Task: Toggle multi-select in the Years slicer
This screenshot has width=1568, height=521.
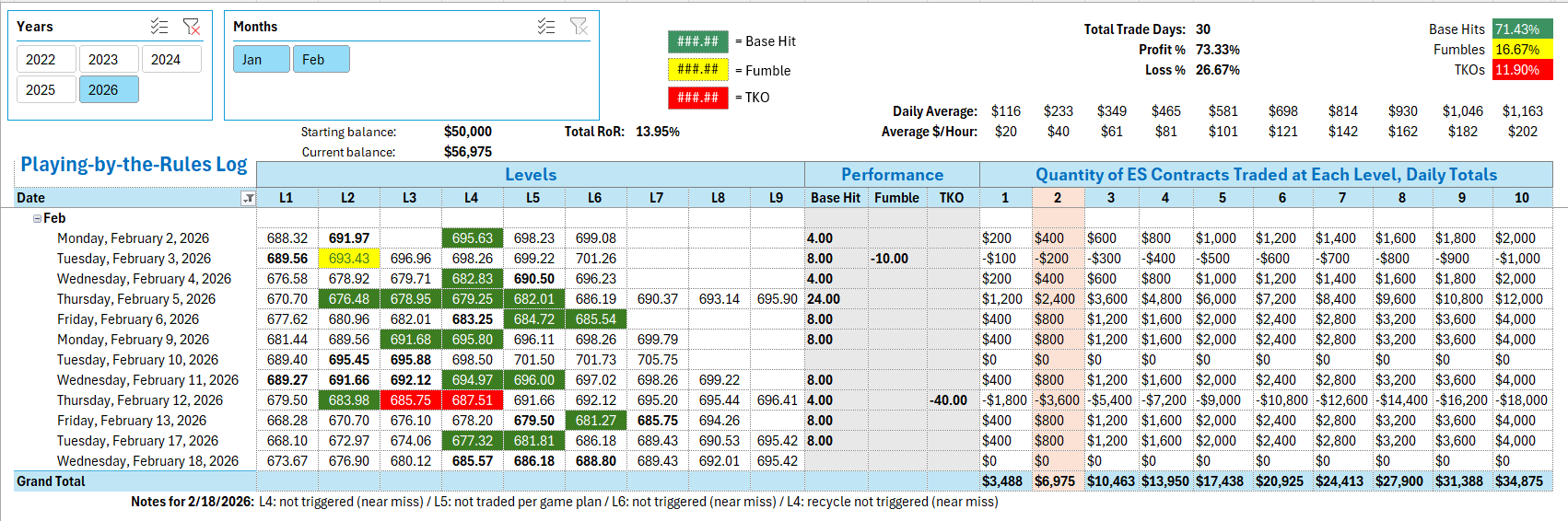Action: 159,27
